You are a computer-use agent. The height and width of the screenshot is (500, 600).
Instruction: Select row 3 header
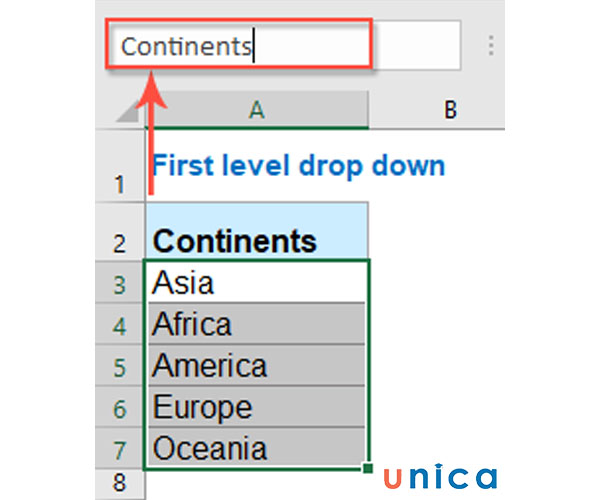point(121,285)
